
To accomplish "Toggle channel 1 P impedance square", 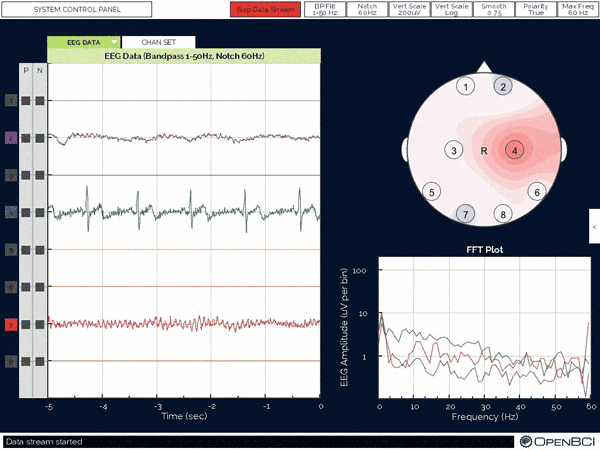I will click(x=26, y=101).
